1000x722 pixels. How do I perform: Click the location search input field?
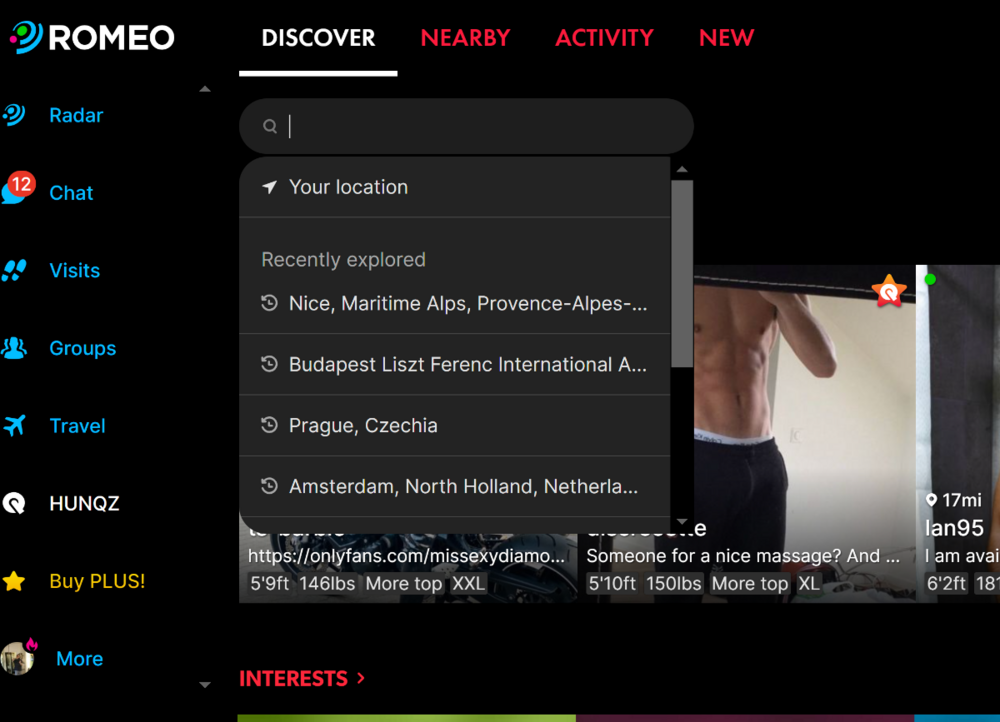pyautogui.click(x=480, y=126)
